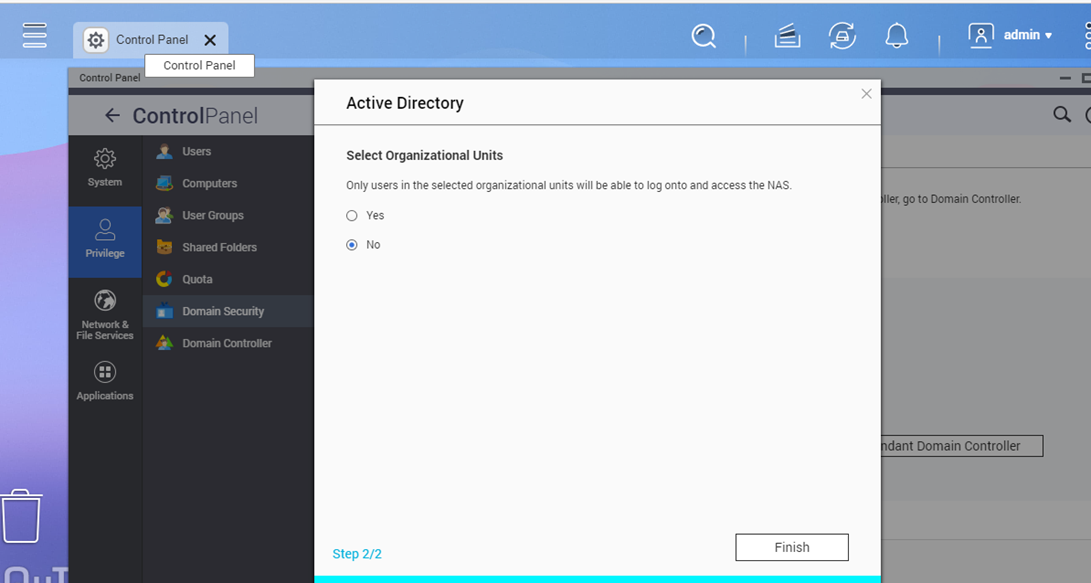Viewport: 1091px width, 583px height.
Task: Minimize the Control Panel window
Action: 1065,78
